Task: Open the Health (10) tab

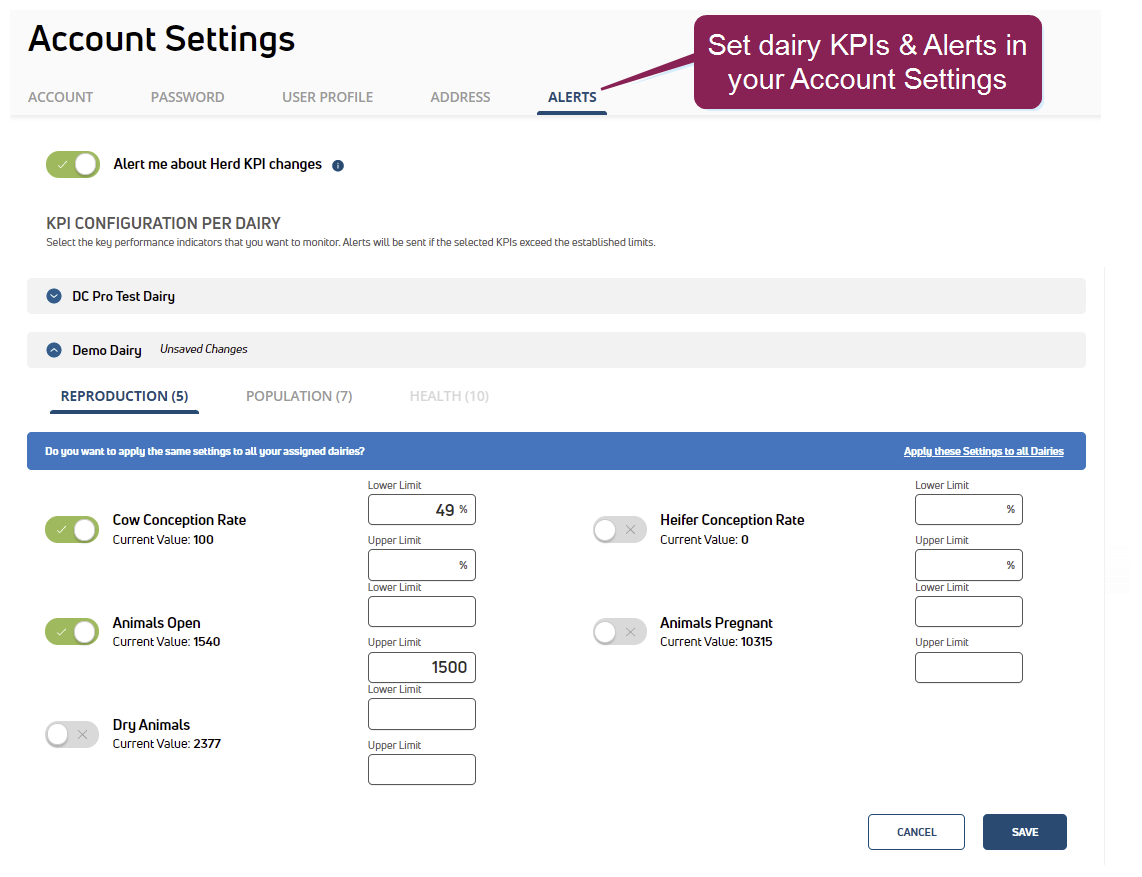Action: click(x=449, y=396)
